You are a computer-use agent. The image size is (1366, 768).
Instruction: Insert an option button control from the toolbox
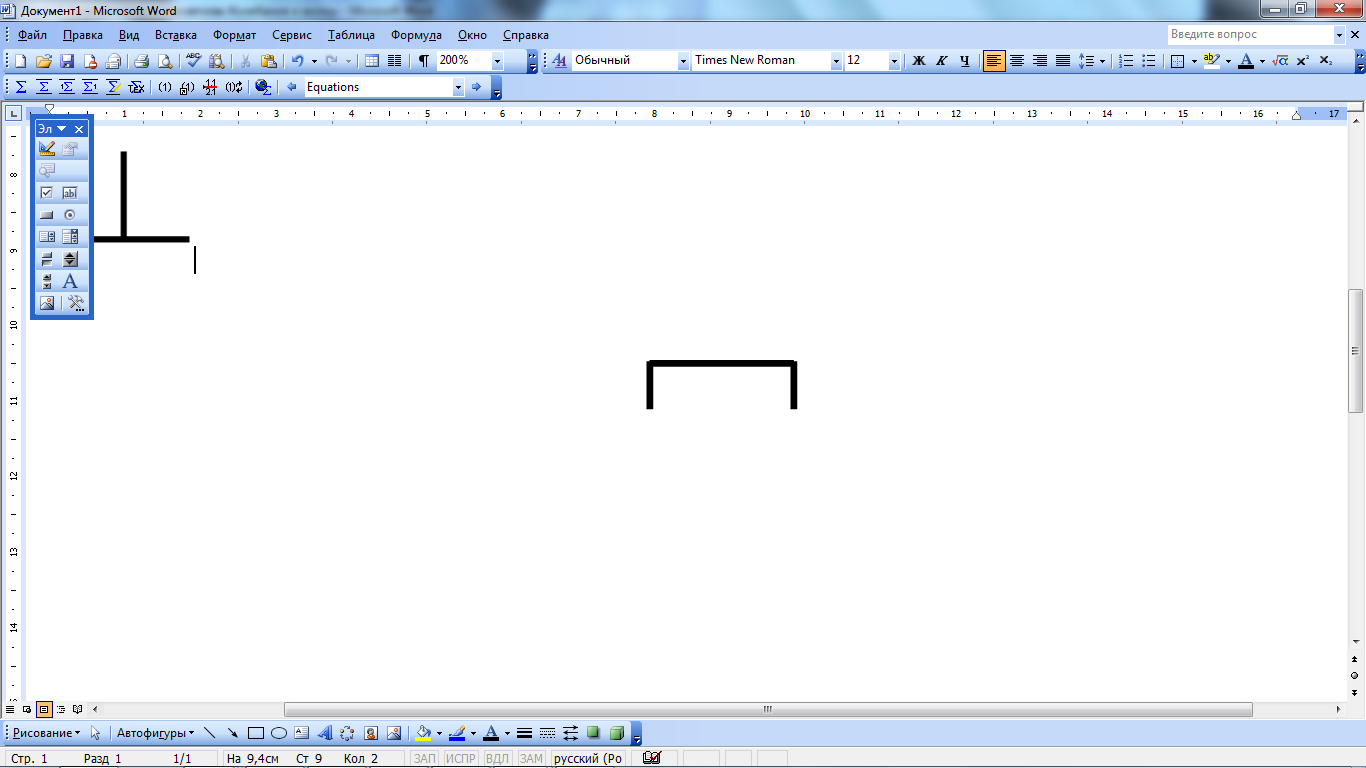[70, 215]
